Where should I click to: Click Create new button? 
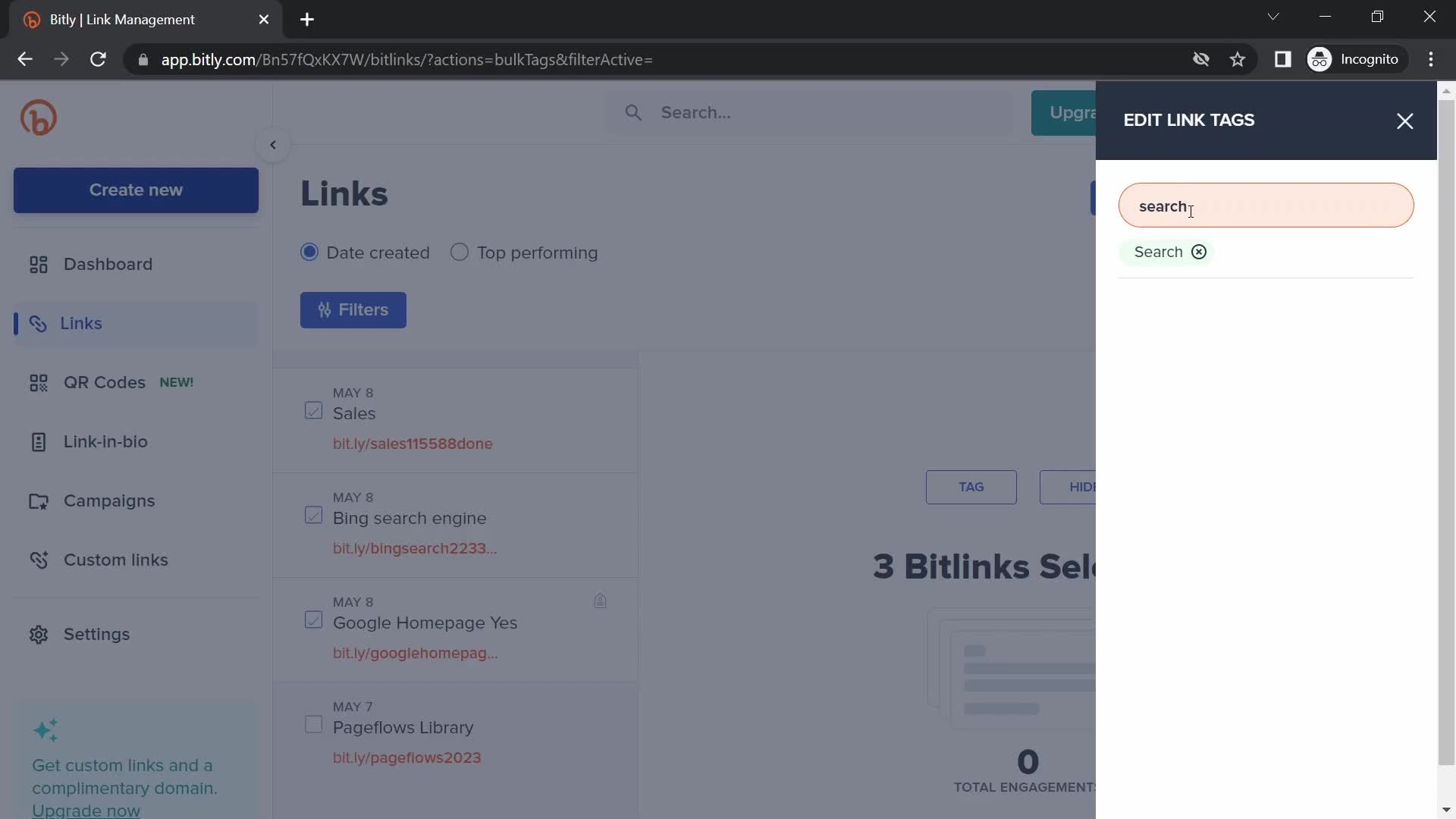[x=135, y=190]
